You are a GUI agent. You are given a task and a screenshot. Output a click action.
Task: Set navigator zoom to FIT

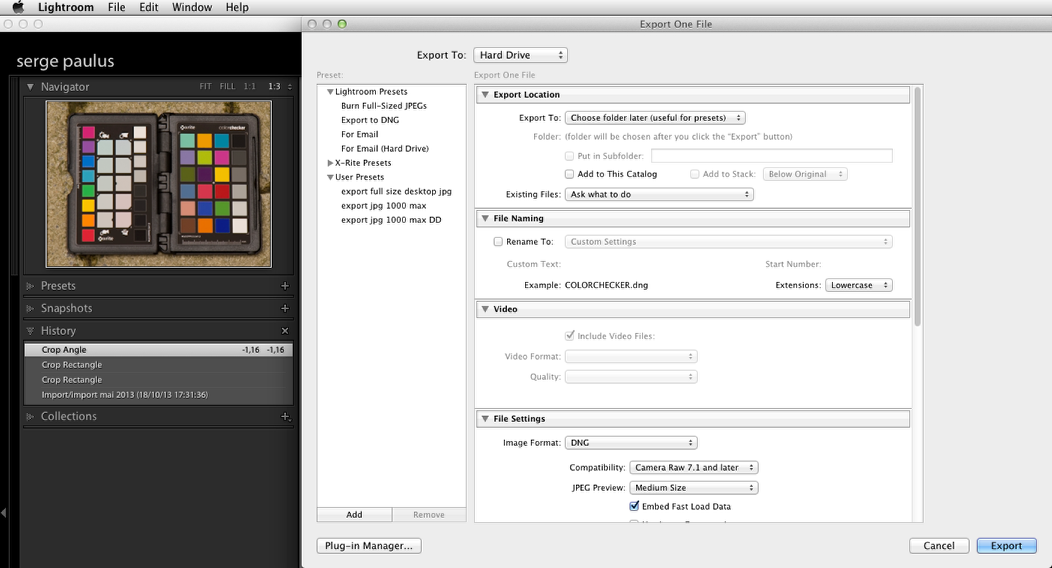205,87
